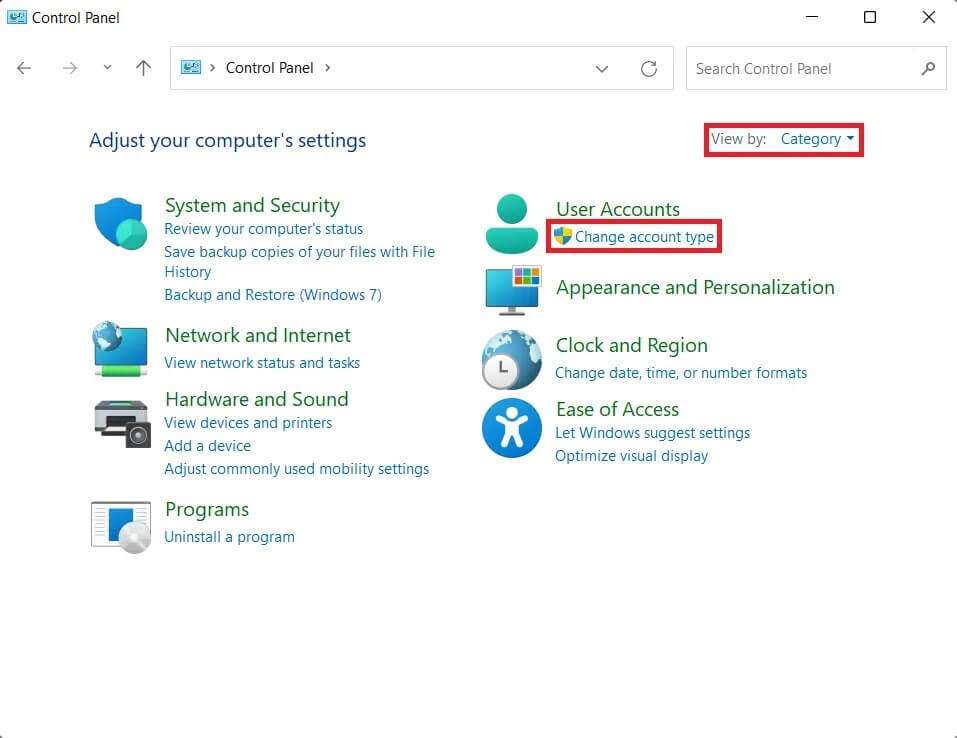Open the User Accounts category
This screenshot has height=738, width=957.
point(618,209)
